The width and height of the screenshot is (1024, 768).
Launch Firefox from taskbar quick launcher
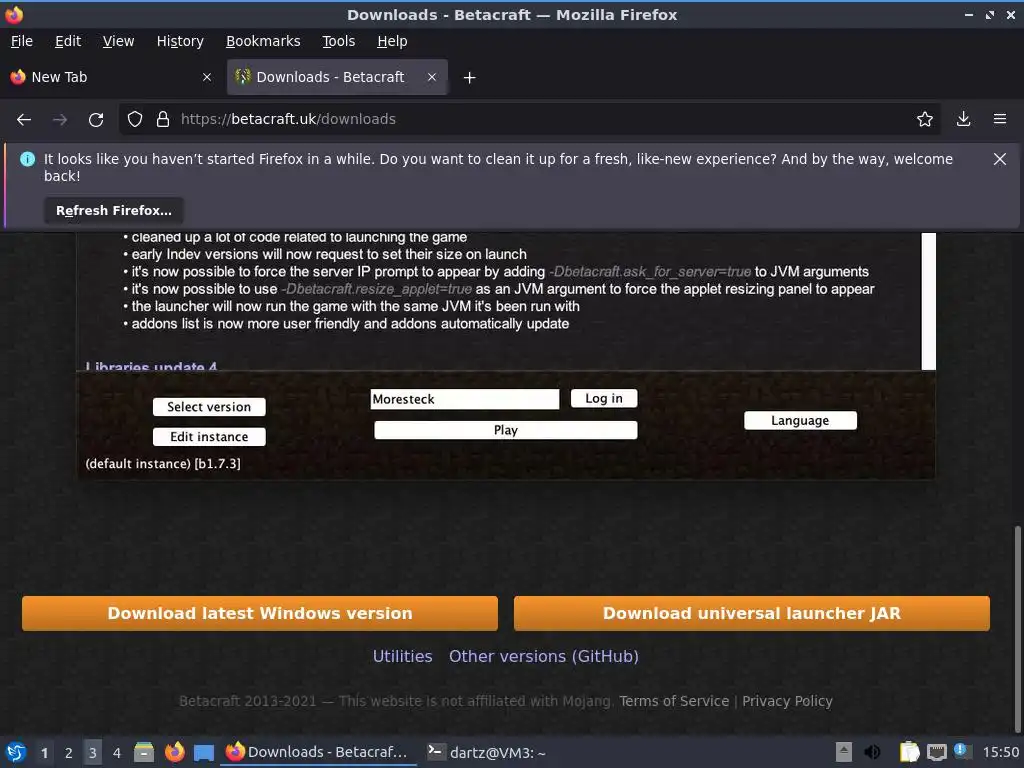pyautogui.click(x=174, y=752)
